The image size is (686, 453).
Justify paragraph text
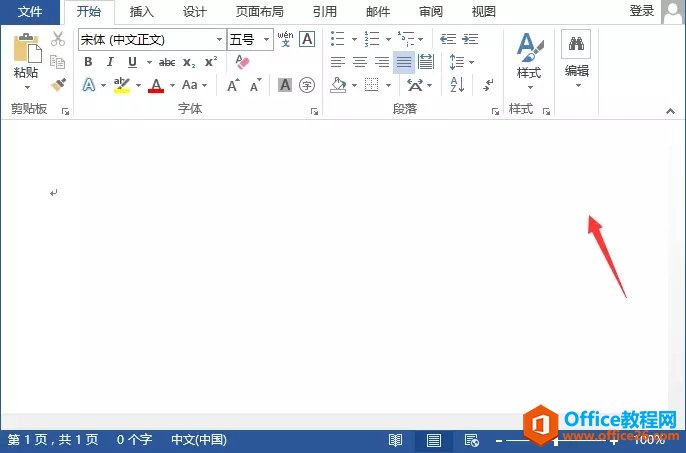click(x=404, y=62)
